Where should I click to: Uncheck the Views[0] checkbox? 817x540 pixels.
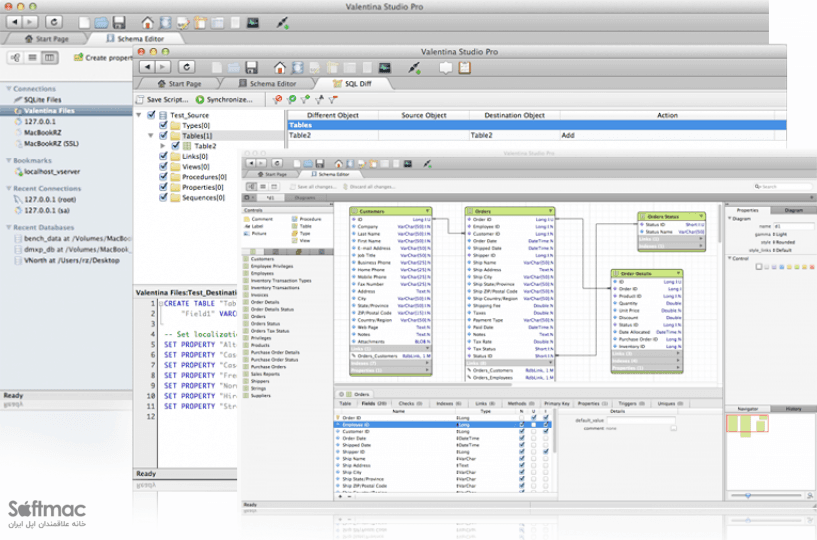tap(163, 166)
